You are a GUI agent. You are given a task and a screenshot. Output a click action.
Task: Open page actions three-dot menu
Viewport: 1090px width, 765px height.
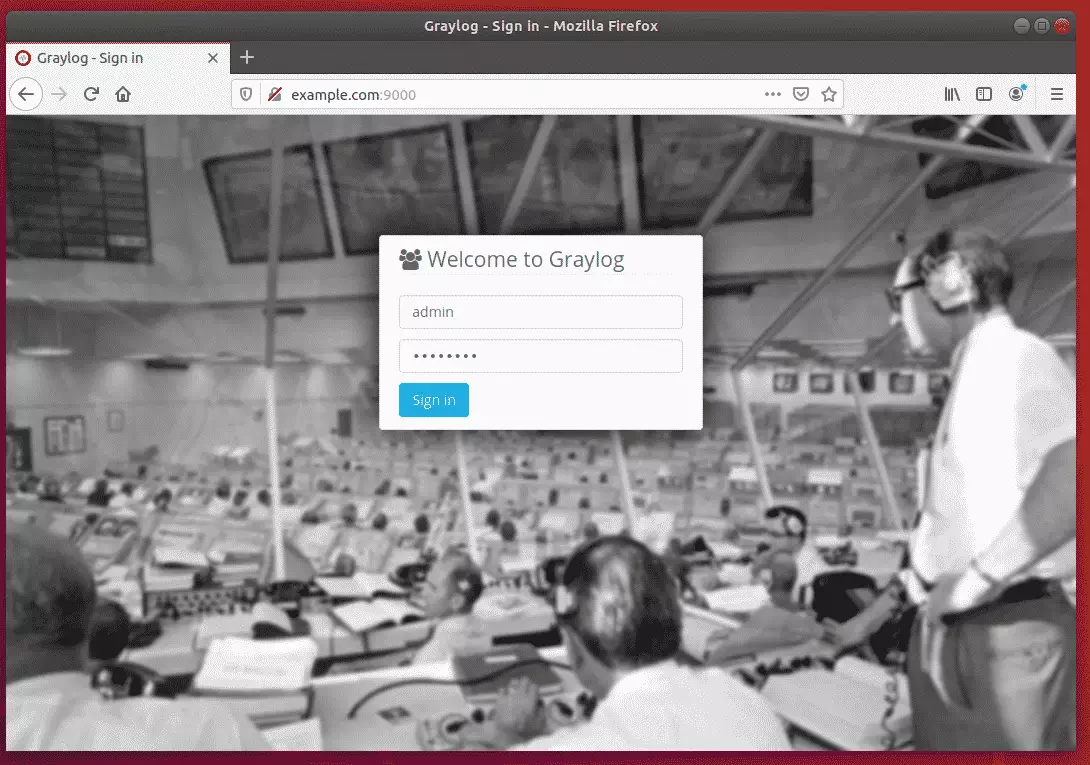coord(773,95)
